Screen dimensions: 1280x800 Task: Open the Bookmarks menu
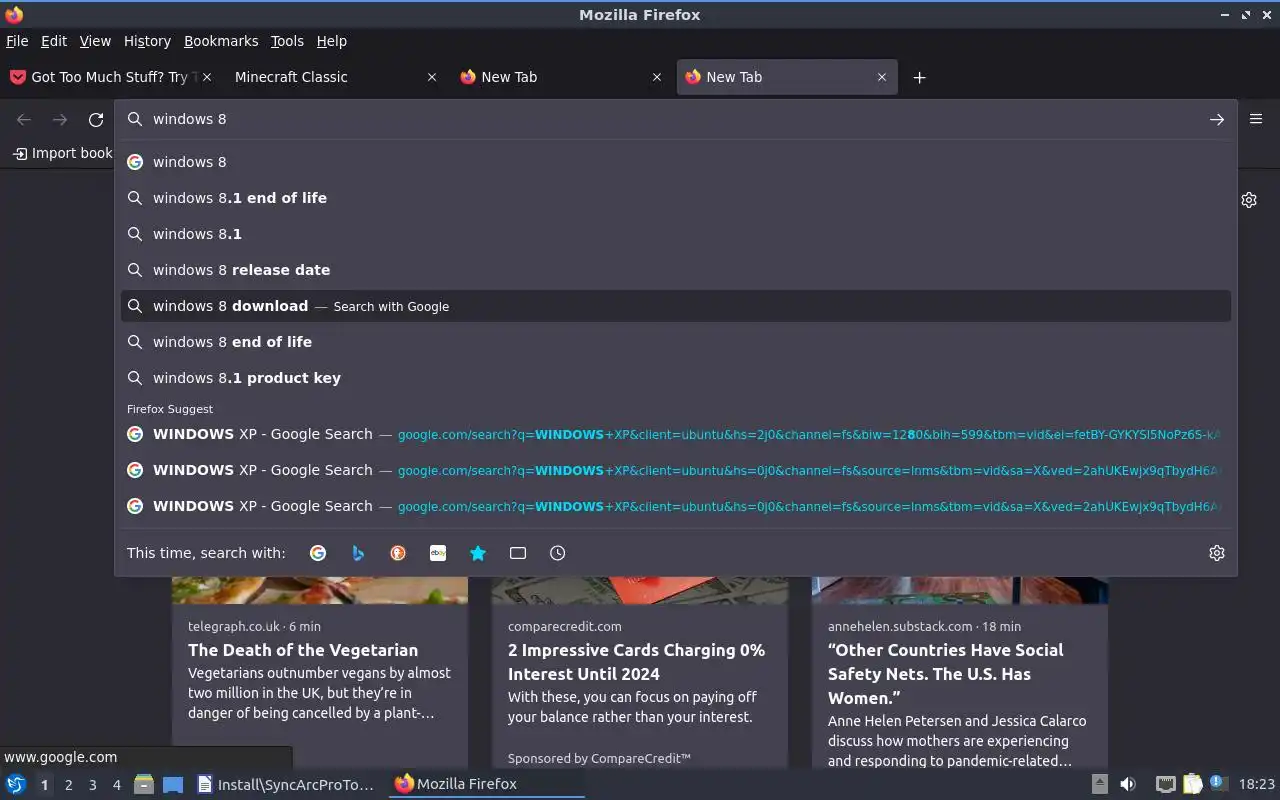click(221, 41)
